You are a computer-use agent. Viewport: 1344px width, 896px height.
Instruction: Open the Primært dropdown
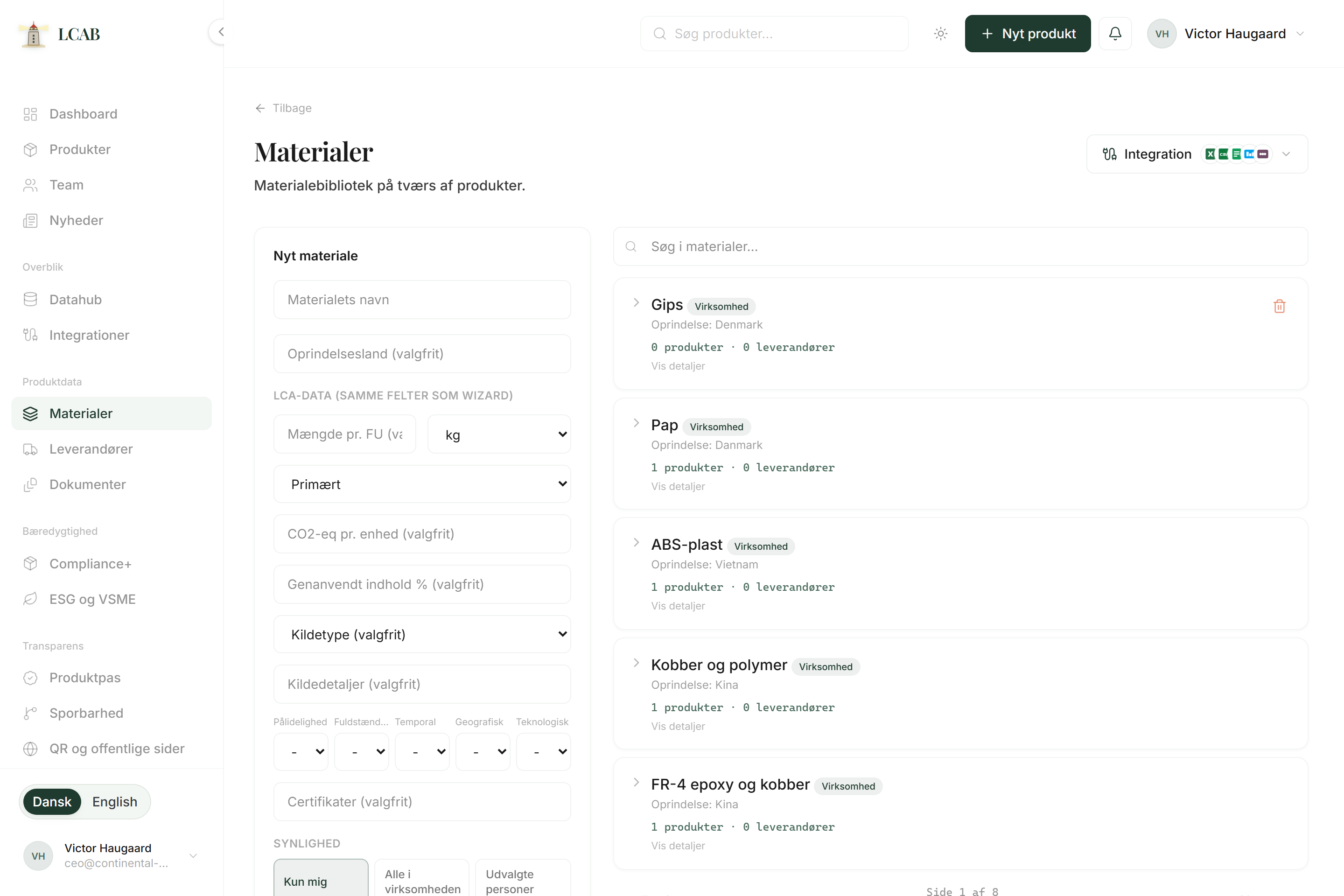(x=422, y=484)
